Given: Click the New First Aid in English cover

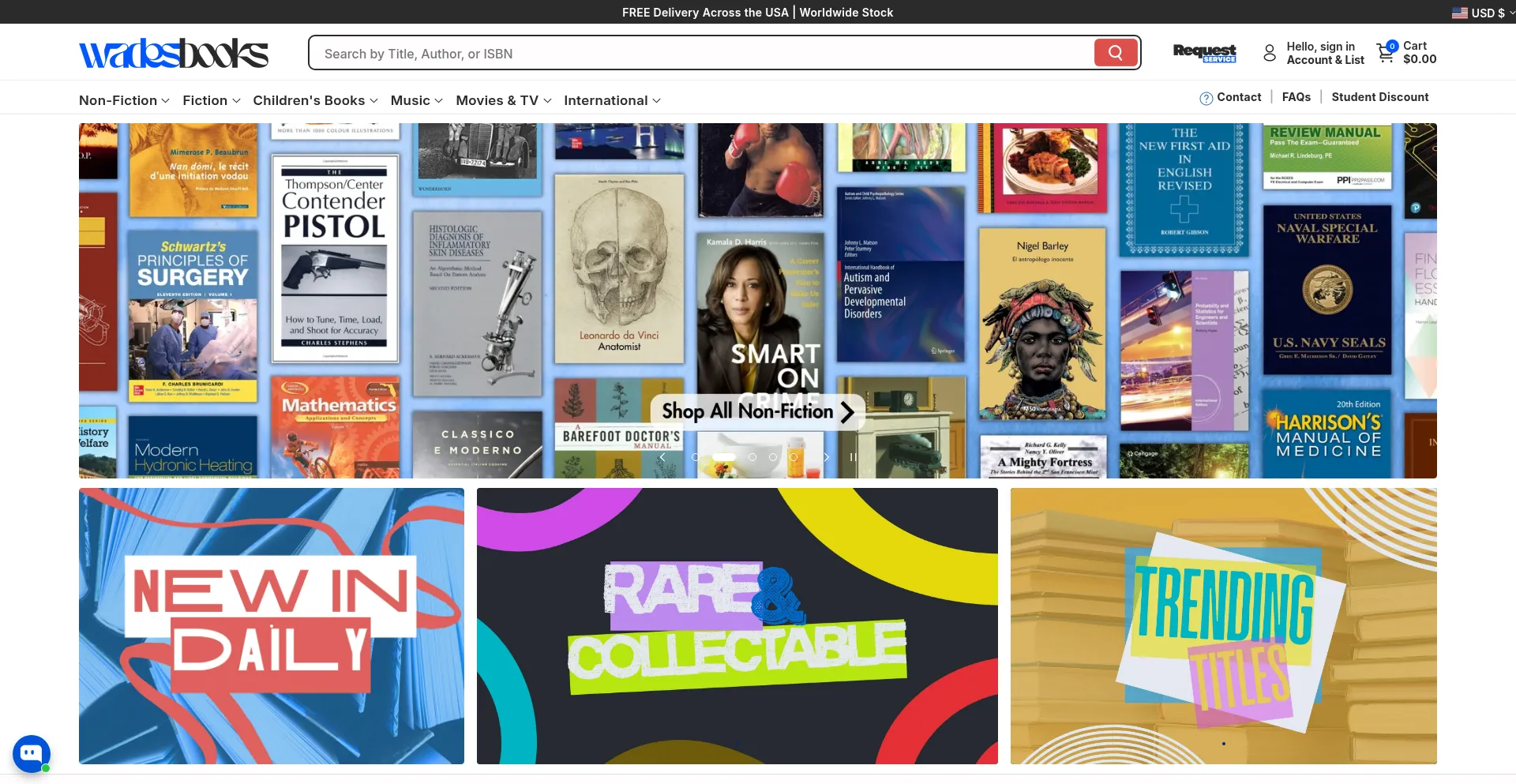Looking at the screenshot, I should 1184,188.
